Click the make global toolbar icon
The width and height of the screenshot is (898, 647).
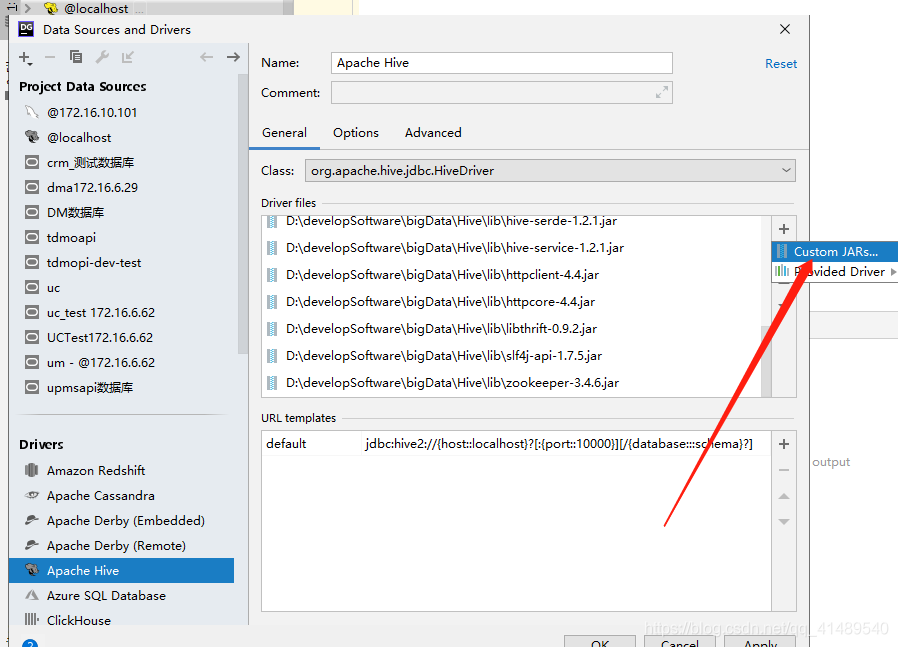(x=128, y=57)
